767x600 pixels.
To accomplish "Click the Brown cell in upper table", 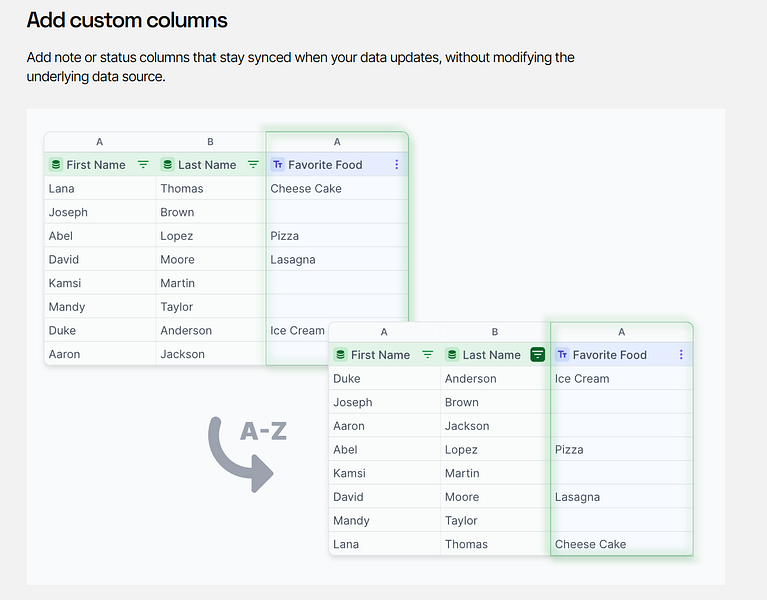I will 211,212.
